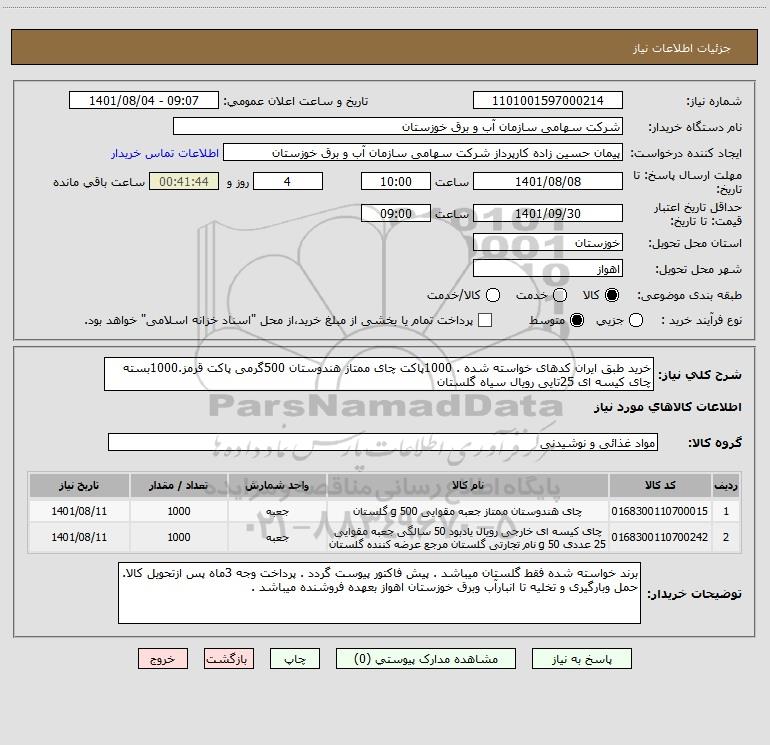Click the خروج exit button
Viewport: 770px width, 745px height.
(163, 659)
